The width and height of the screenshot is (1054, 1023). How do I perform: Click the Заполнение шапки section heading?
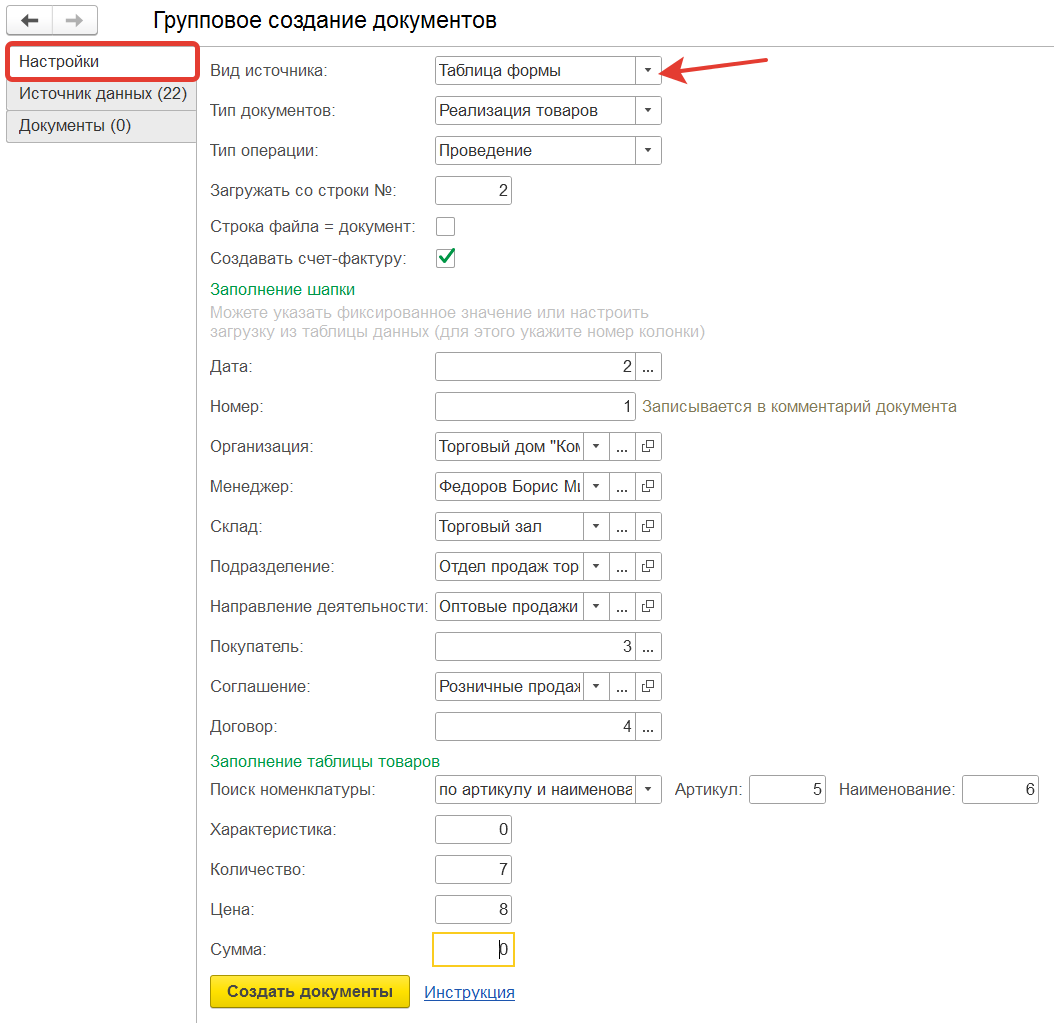[282, 290]
